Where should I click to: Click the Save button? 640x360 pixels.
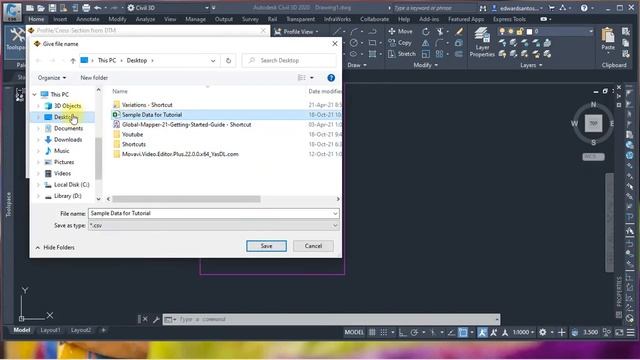point(267,246)
